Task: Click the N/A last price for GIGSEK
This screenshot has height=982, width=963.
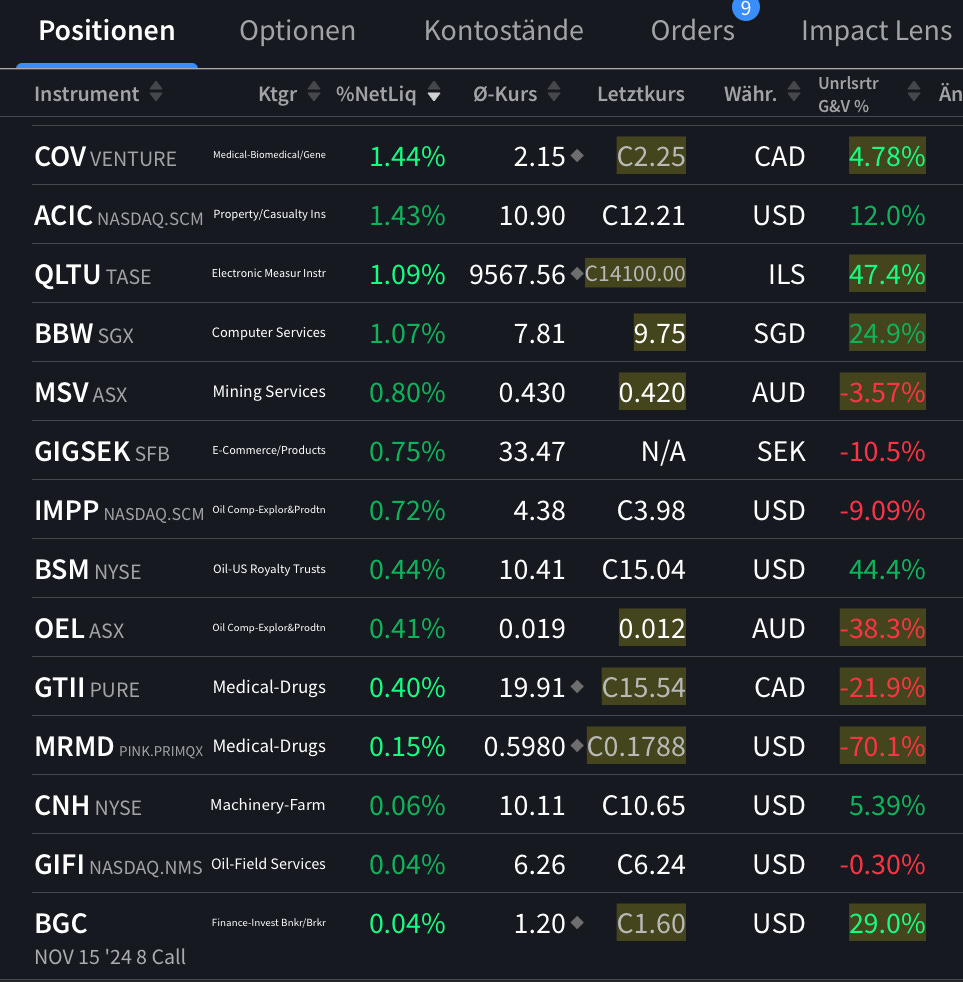Action: 663,452
